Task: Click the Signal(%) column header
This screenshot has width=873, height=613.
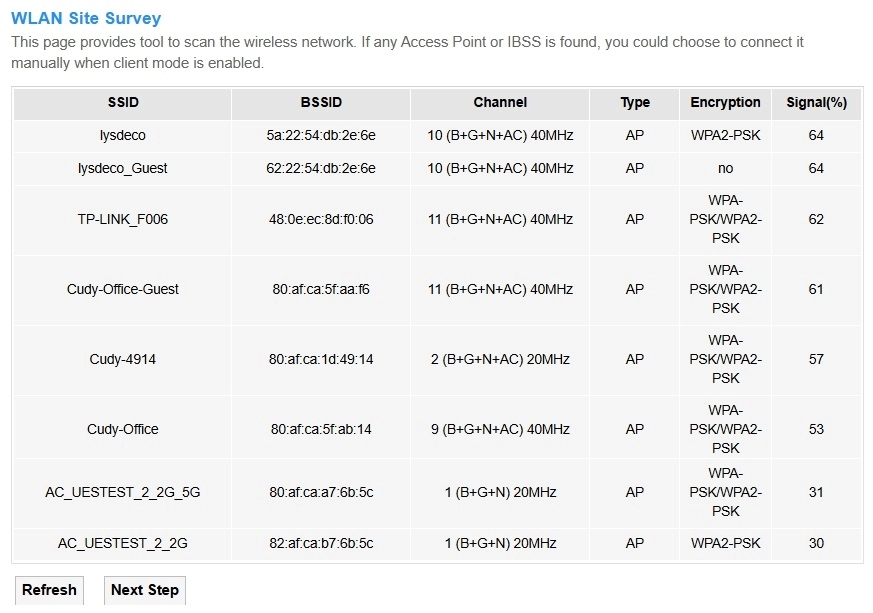Action: [x=816, y=102]
